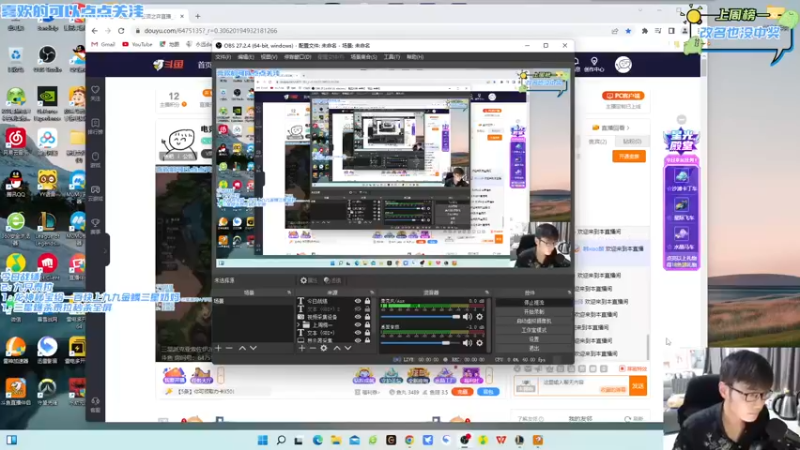The image size is (800, 450).
Task: Mute the 桌面音频 speaker icon
Action: (x=467, y=343)
